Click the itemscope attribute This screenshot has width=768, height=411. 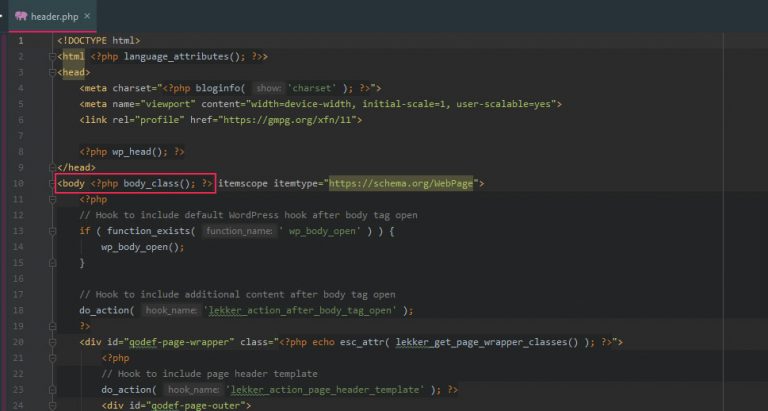click(243, 184)
